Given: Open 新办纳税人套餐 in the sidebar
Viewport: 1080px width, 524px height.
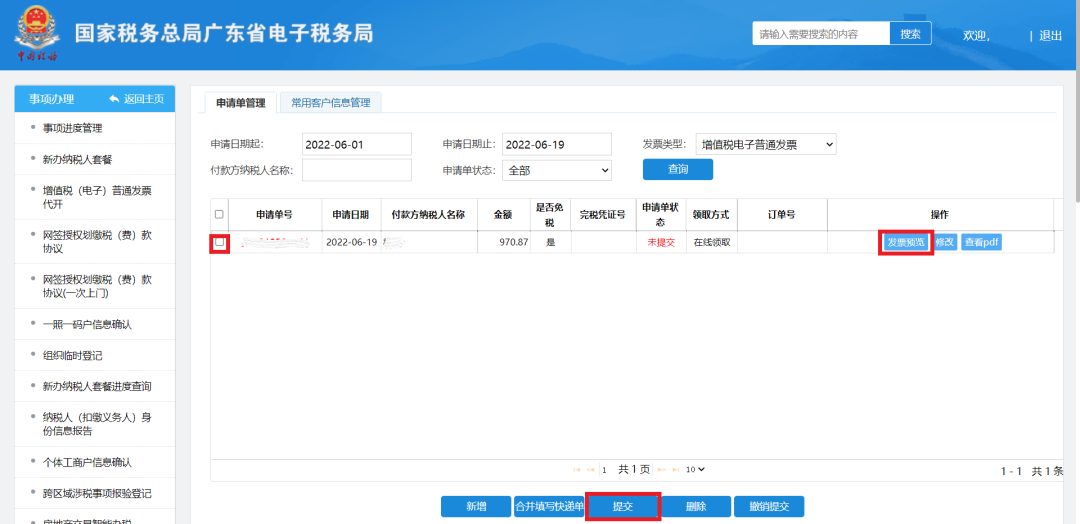Looking at the screenshot, I should click(x=77, y=159).
